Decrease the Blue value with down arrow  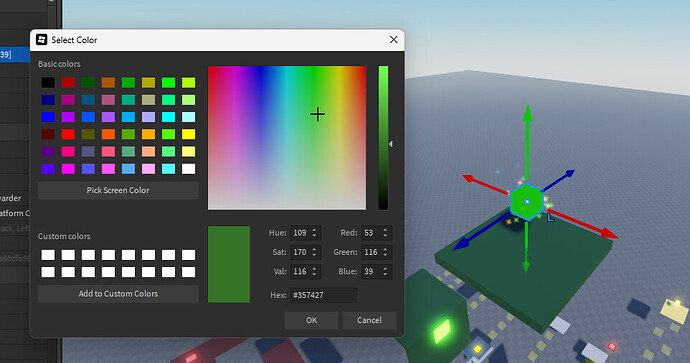[x=385, y=275]
